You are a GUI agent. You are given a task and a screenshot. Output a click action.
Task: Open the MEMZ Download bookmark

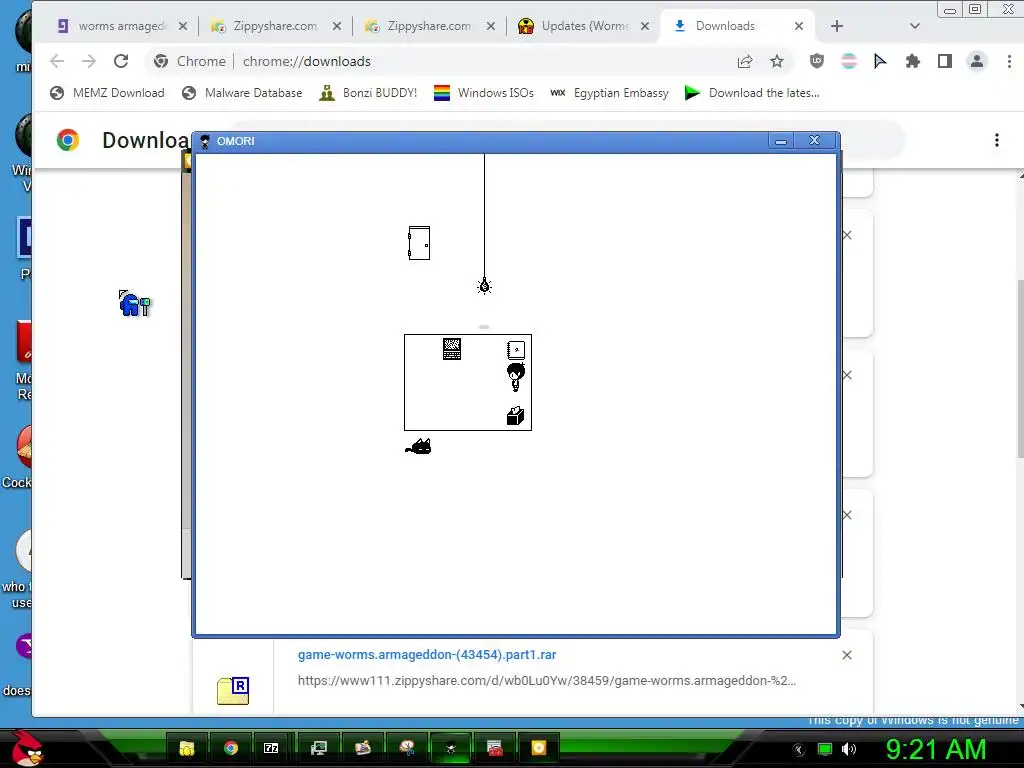(108, 93)
